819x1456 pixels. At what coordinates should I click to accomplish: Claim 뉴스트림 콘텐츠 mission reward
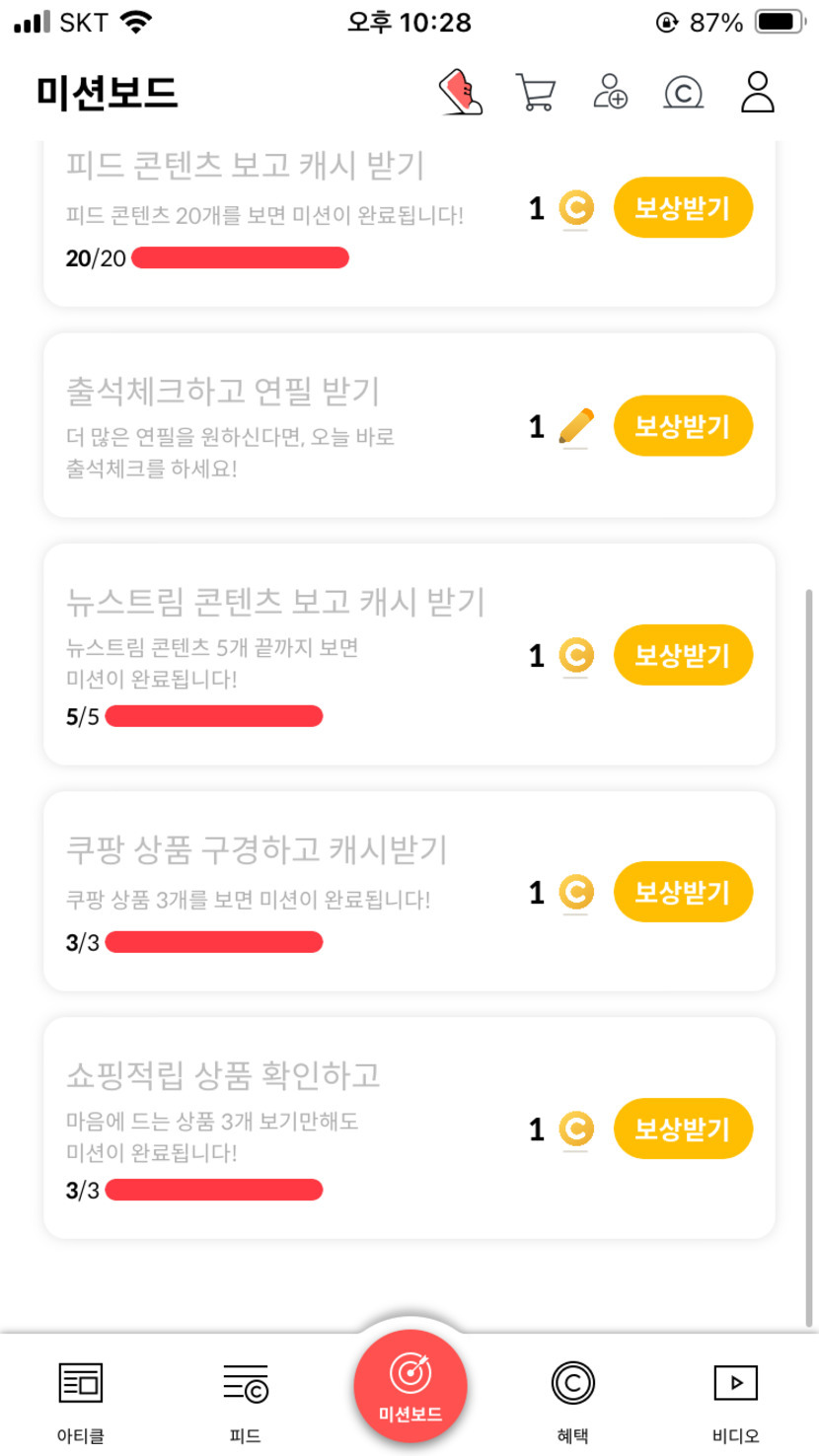(x=683, y=655)
